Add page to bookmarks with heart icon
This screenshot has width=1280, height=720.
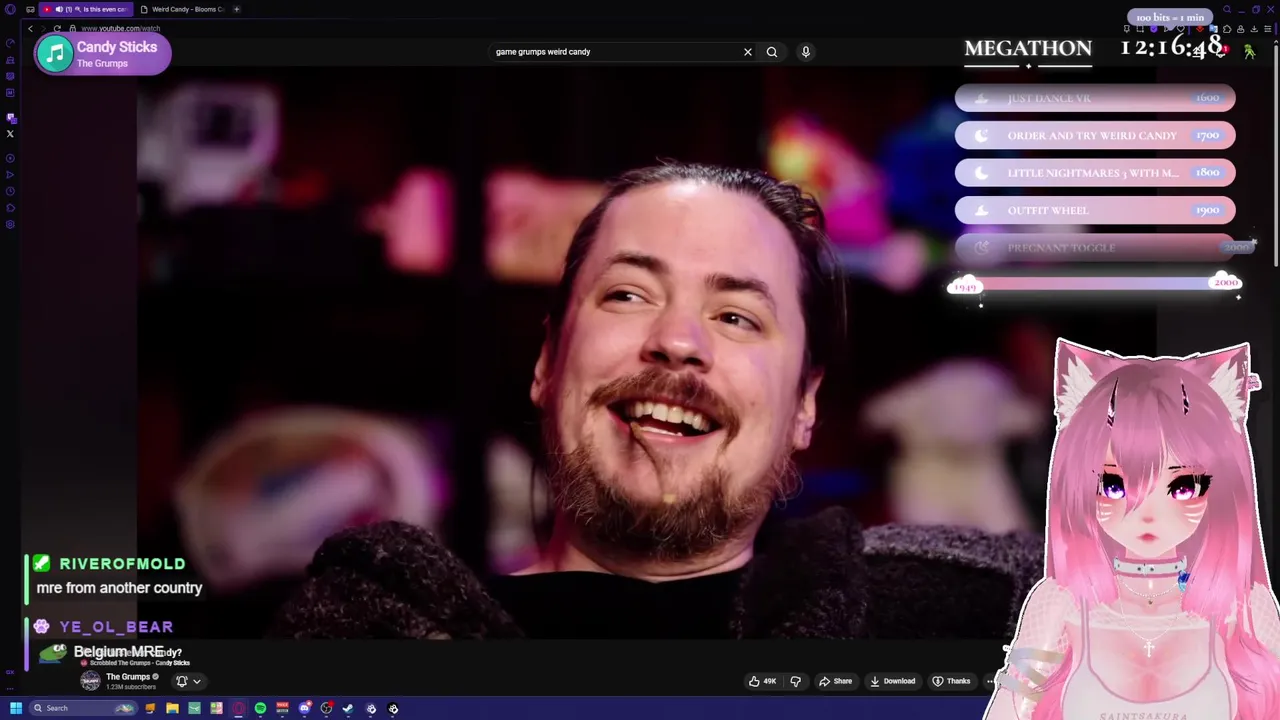[1181, 29]
